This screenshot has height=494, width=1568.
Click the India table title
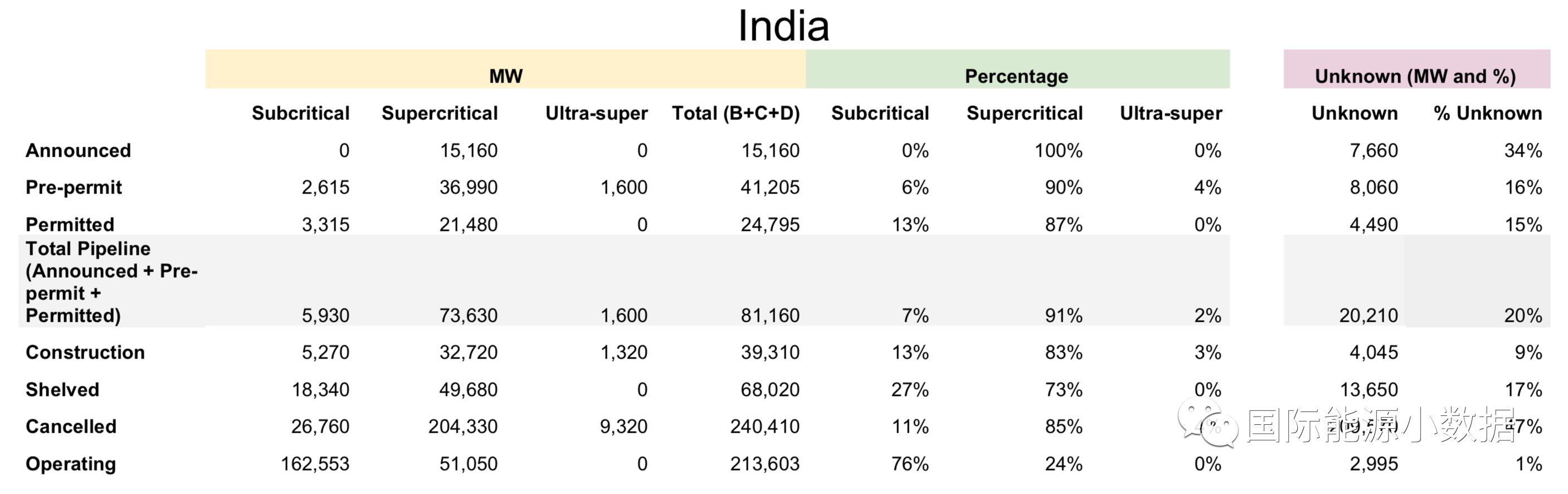(783, 26)
